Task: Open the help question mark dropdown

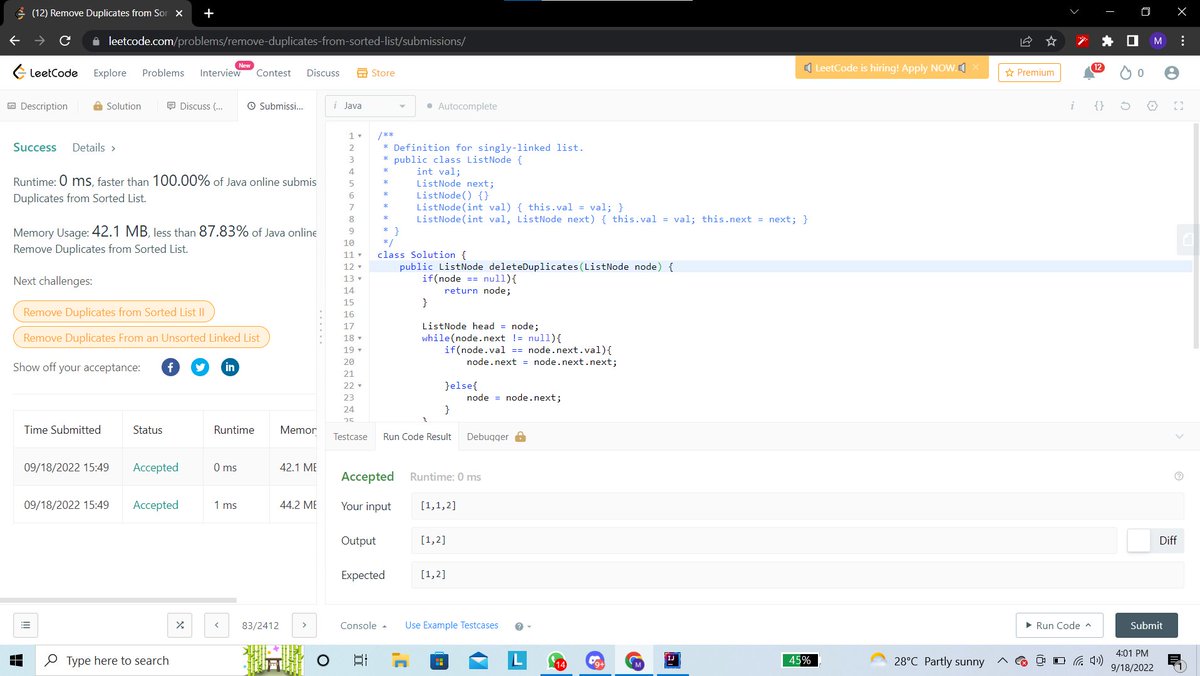Action: point(522,626)
